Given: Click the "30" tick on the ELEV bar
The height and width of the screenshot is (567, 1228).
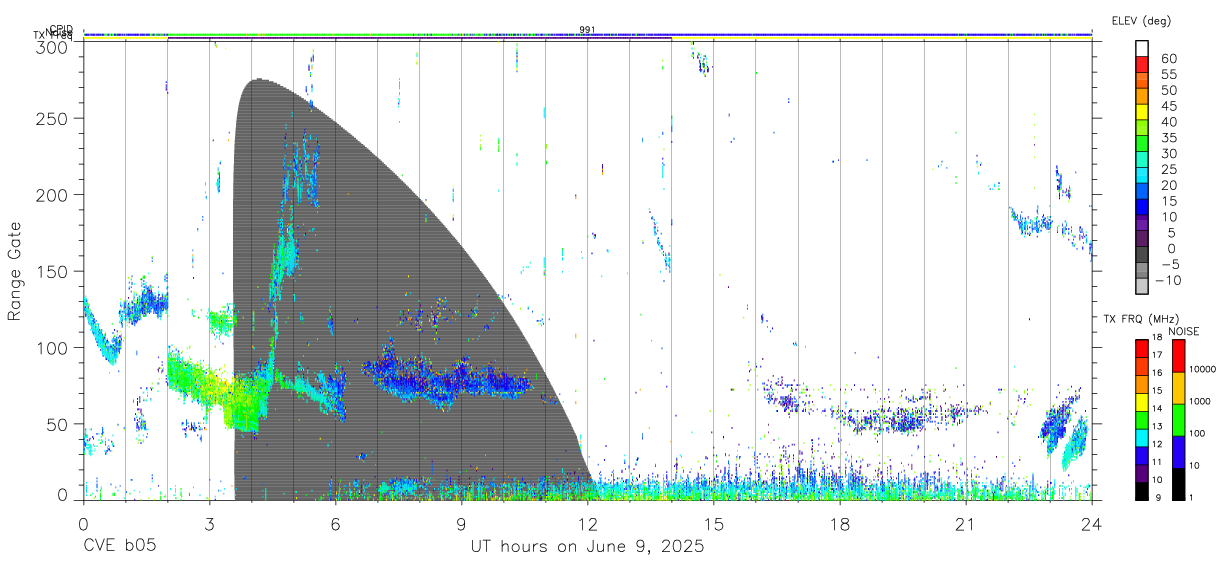Looking at the screenshot, I should (1168, 154).
